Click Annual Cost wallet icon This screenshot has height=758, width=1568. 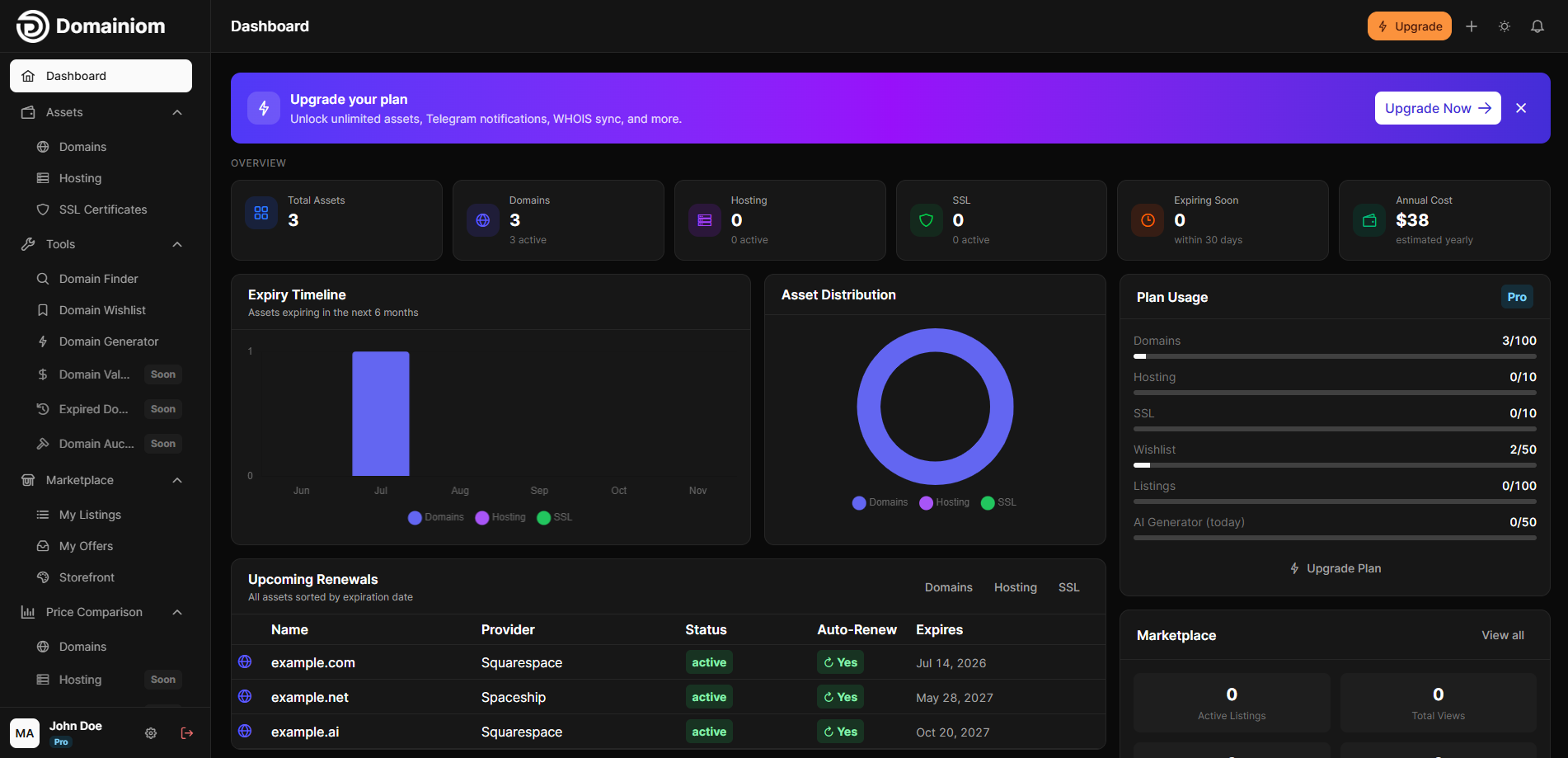[x=1369, y=220]
